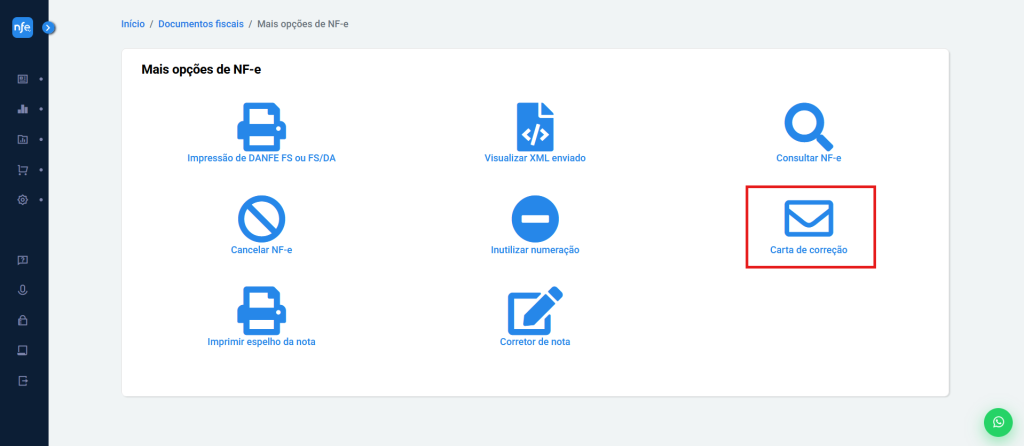Select the Inutilizar numeração minus icon
This screenshot has width=1024, height=446.
tap(535, 217)
